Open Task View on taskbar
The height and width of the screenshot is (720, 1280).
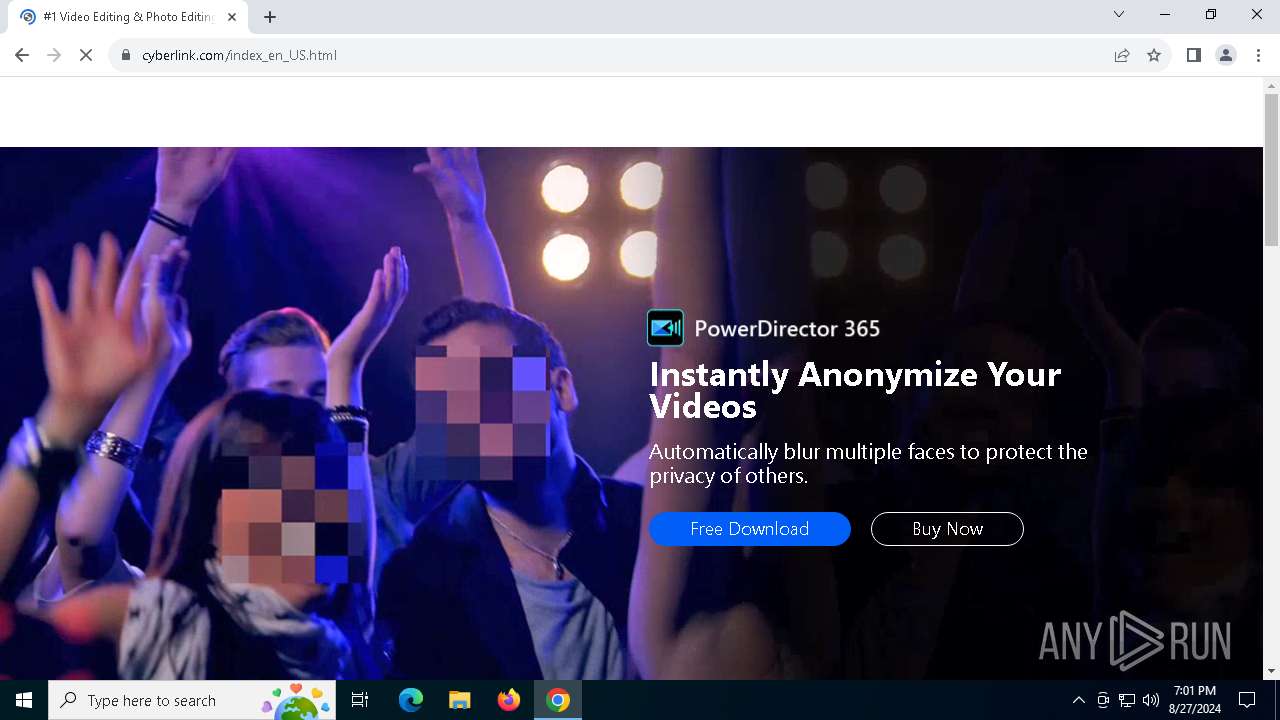pos(360,700)
